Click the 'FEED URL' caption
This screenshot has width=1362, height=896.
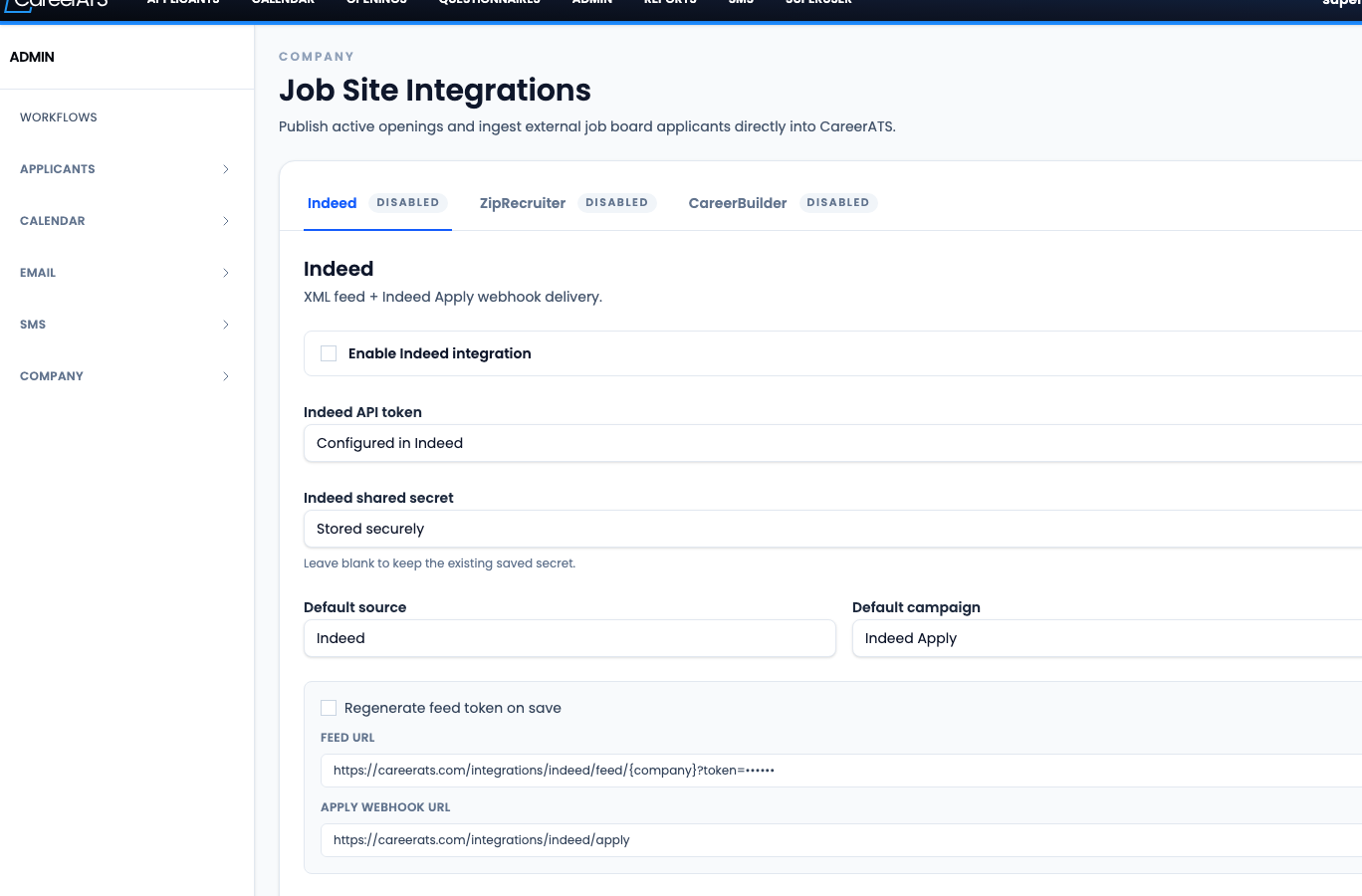pos(347,738)
